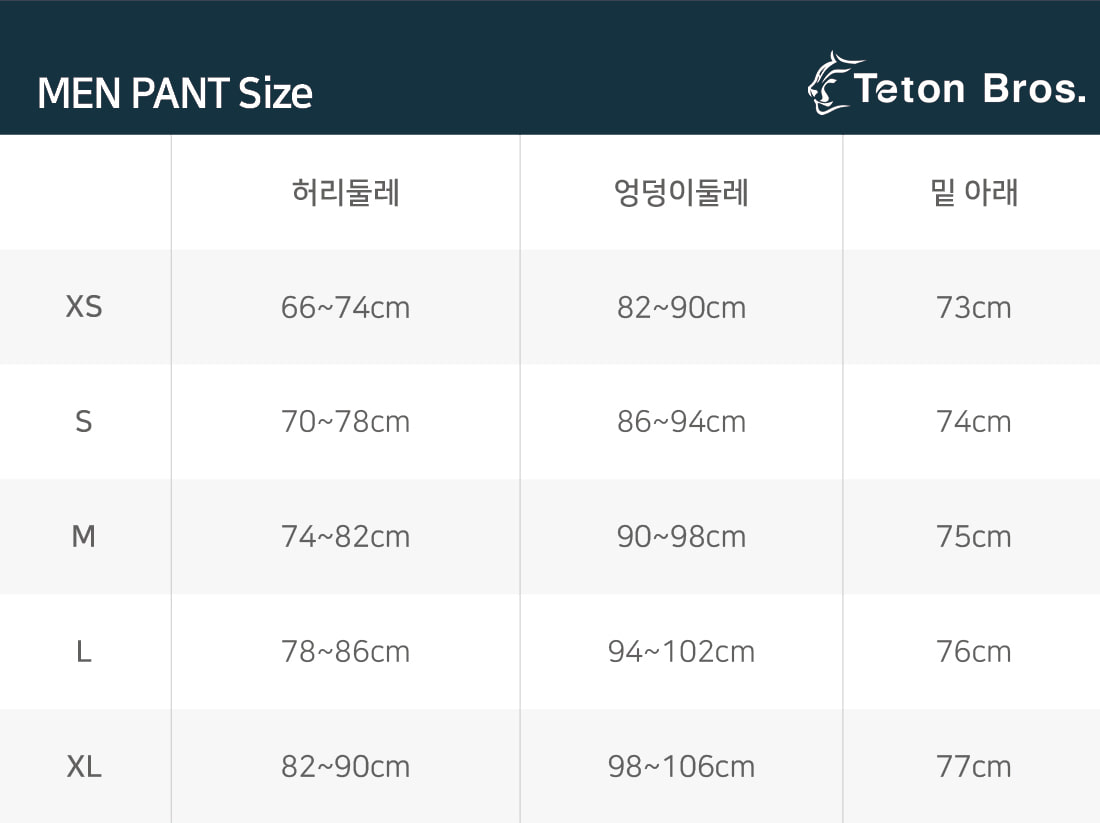The height and width of the screenshot is (823, 1100).
Task: Click the Teton Bros. brand name text
Action: (969, 90)
